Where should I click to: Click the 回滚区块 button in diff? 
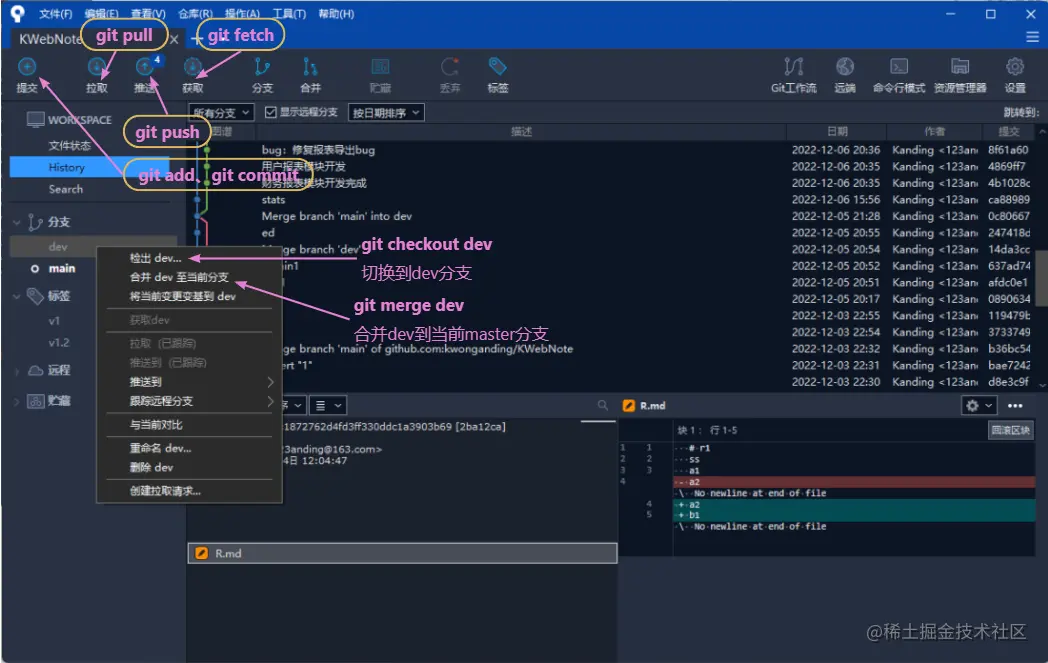click(x=1010, y=430)
